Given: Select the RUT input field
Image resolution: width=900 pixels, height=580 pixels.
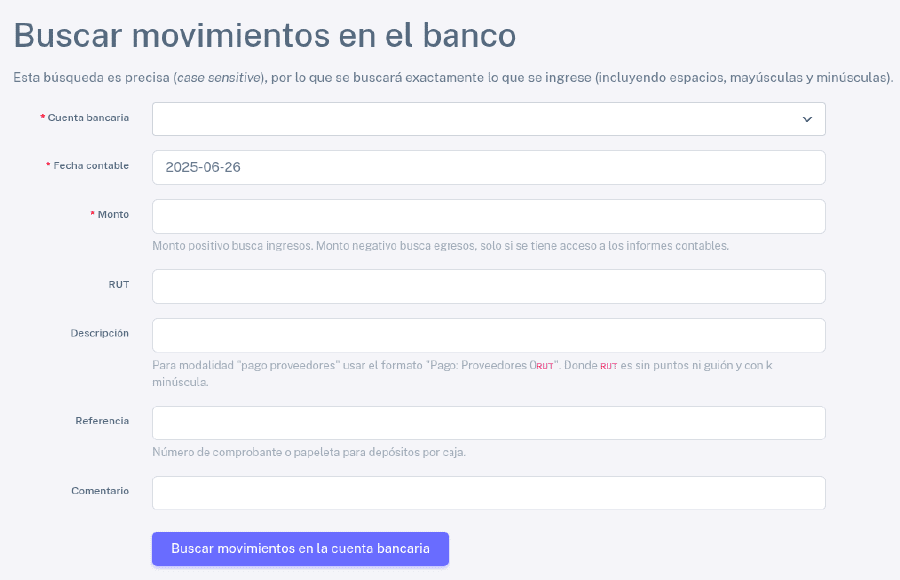Looking at the screenshot, I should coord(488,286).
